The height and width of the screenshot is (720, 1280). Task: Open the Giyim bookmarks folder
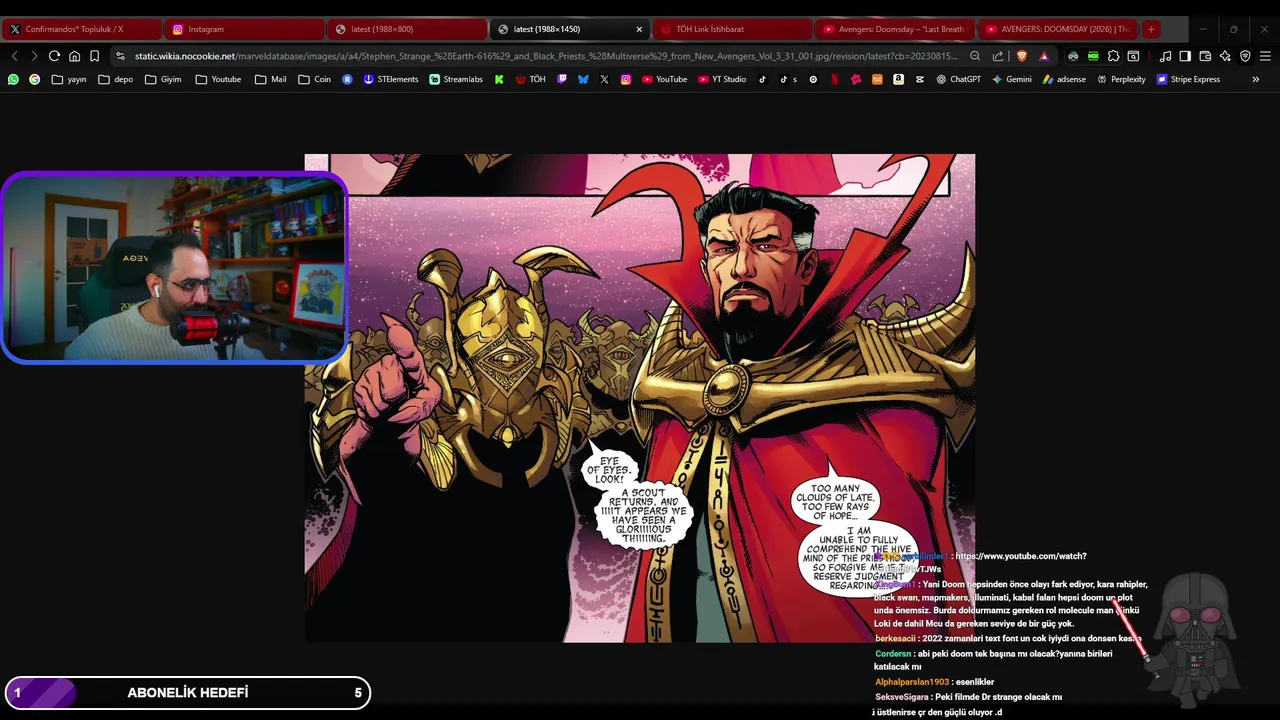[163, 79]
